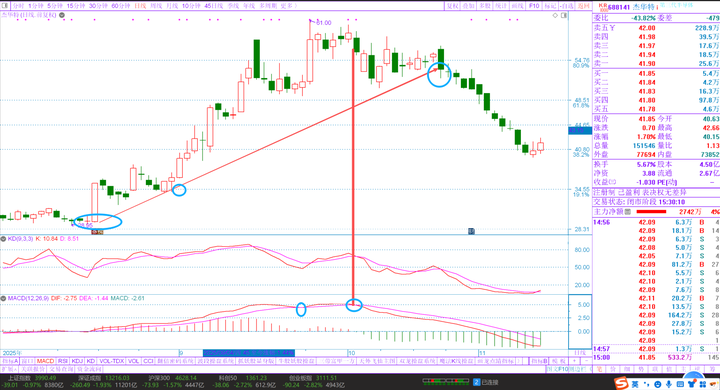Toggle the side panel icon beside the diamond

564,15
